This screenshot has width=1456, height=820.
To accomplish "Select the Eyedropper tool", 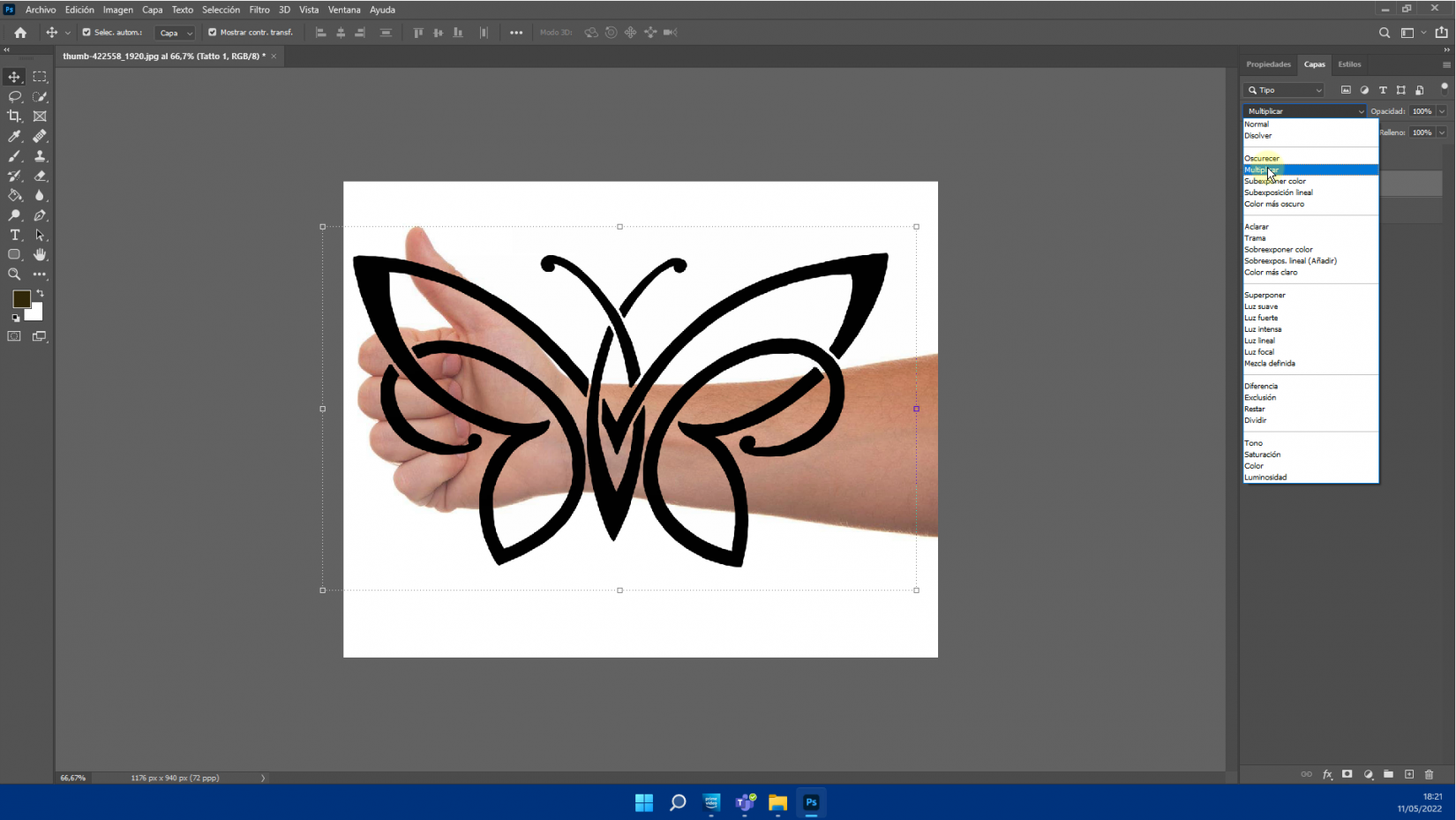I will point(15,136).
